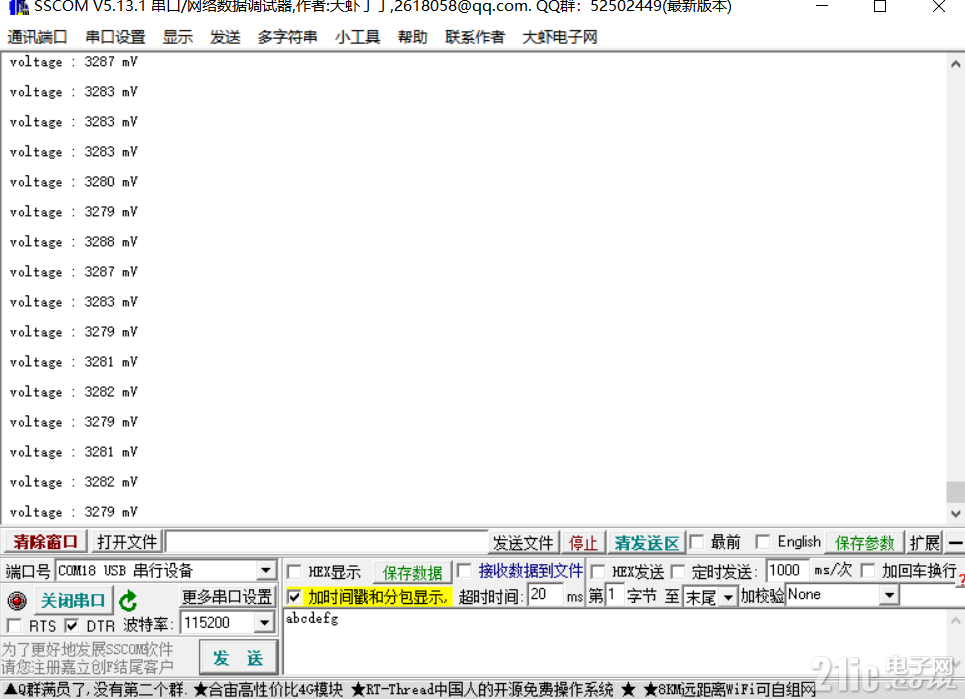This screenshot has width=965, height=699.
Task: Toggle the RTS checkbox
Action: 14,626
